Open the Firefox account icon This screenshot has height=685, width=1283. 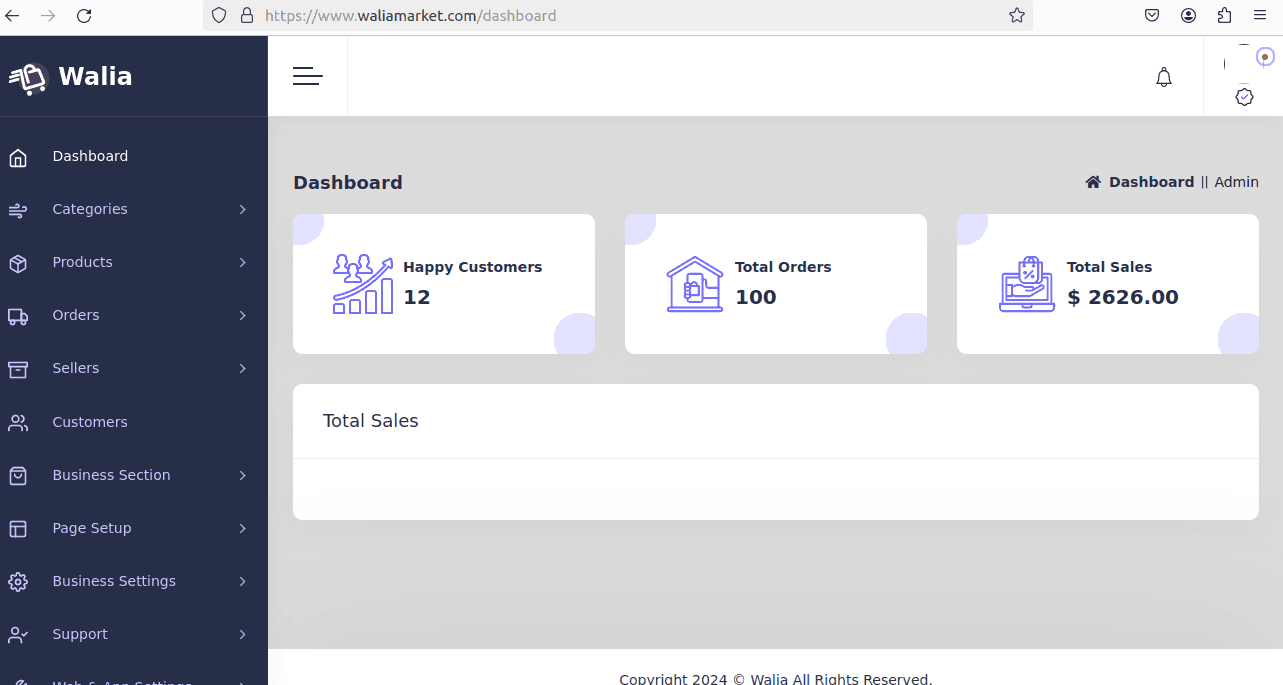coord(1188,15)
